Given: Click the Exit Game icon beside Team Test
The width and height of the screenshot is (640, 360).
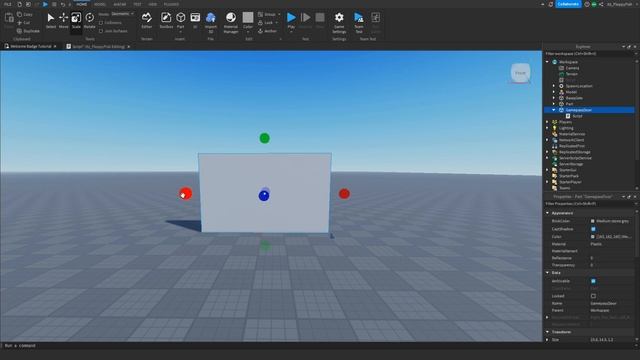Looking at the screenshot, I should [376, 18].
